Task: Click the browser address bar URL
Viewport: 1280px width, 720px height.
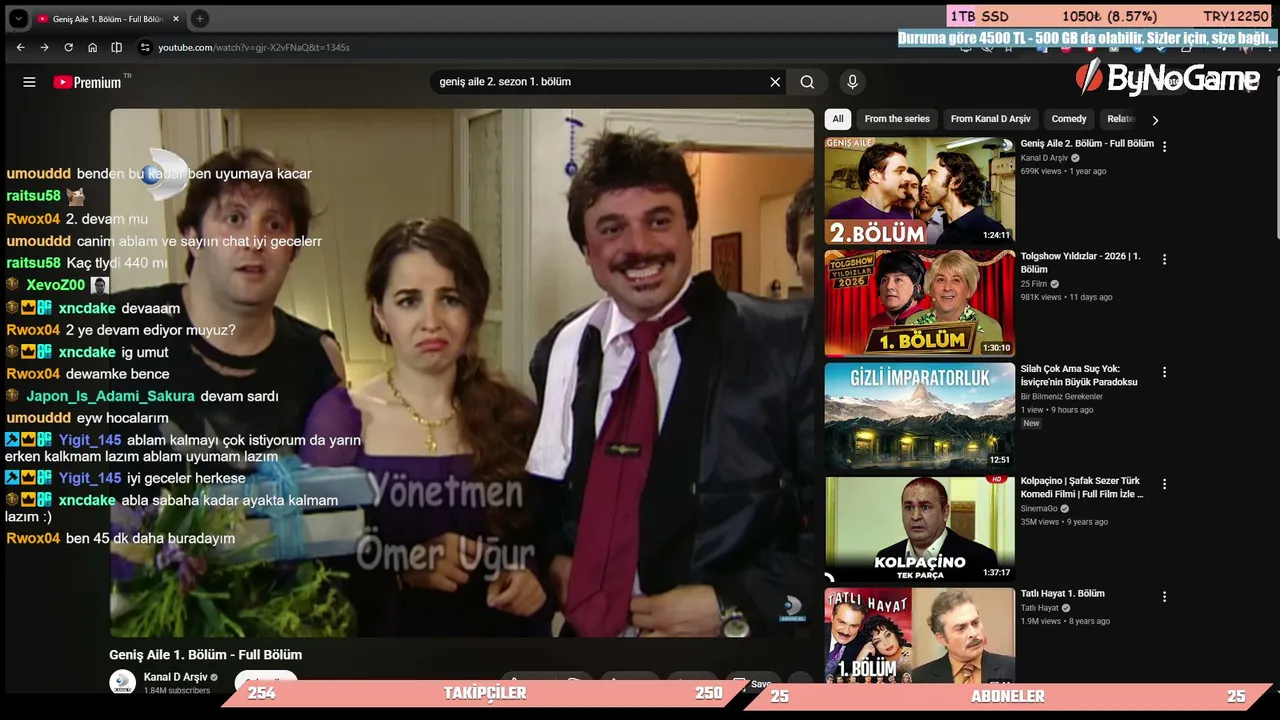Action: click(254, 47)
